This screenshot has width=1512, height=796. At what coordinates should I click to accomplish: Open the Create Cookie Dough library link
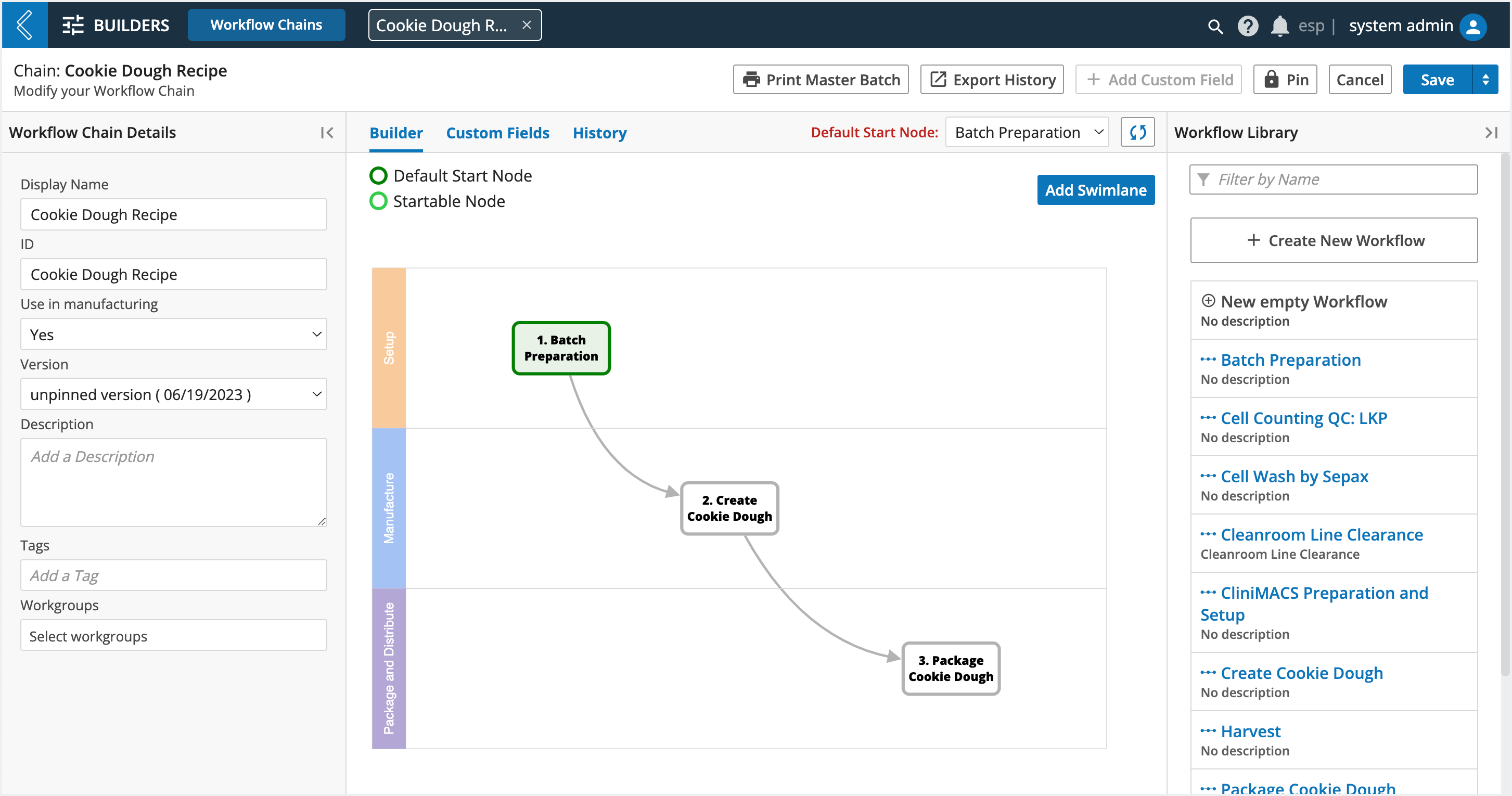1302,673
